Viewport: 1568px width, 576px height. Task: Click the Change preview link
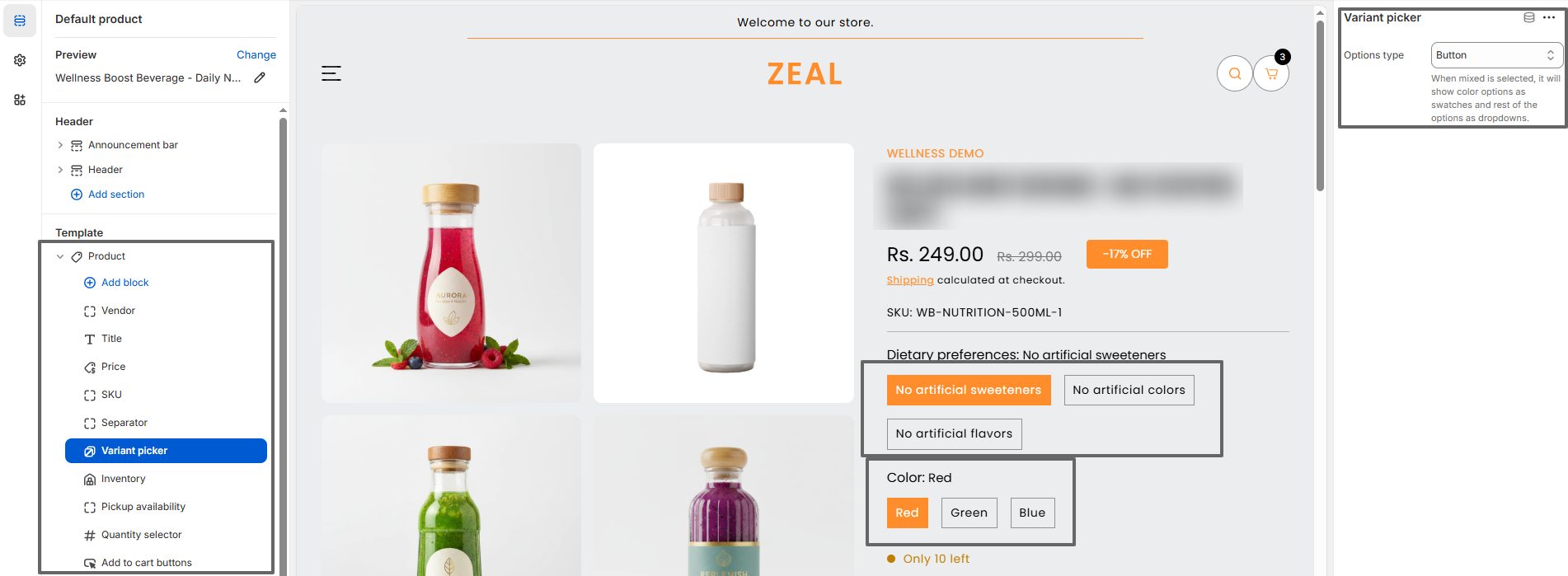click(x=256, y=54)
